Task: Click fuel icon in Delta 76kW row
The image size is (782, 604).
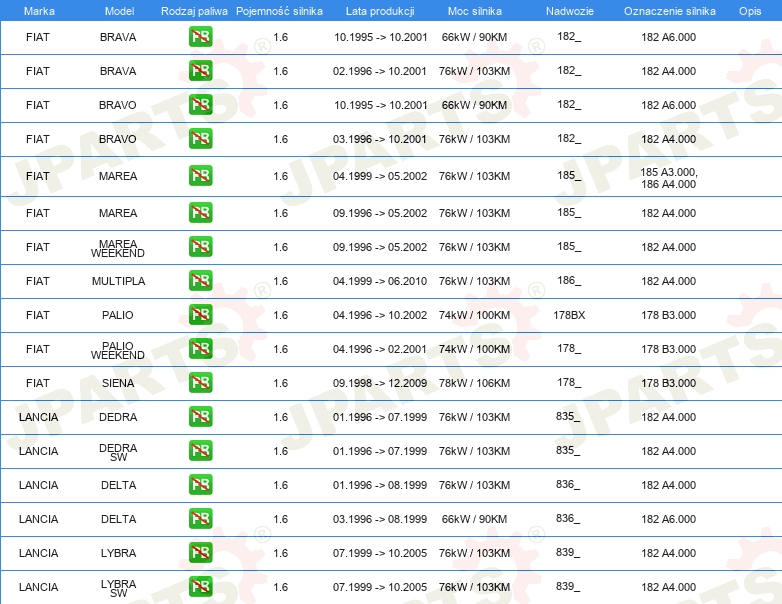Action: (200, 484)
